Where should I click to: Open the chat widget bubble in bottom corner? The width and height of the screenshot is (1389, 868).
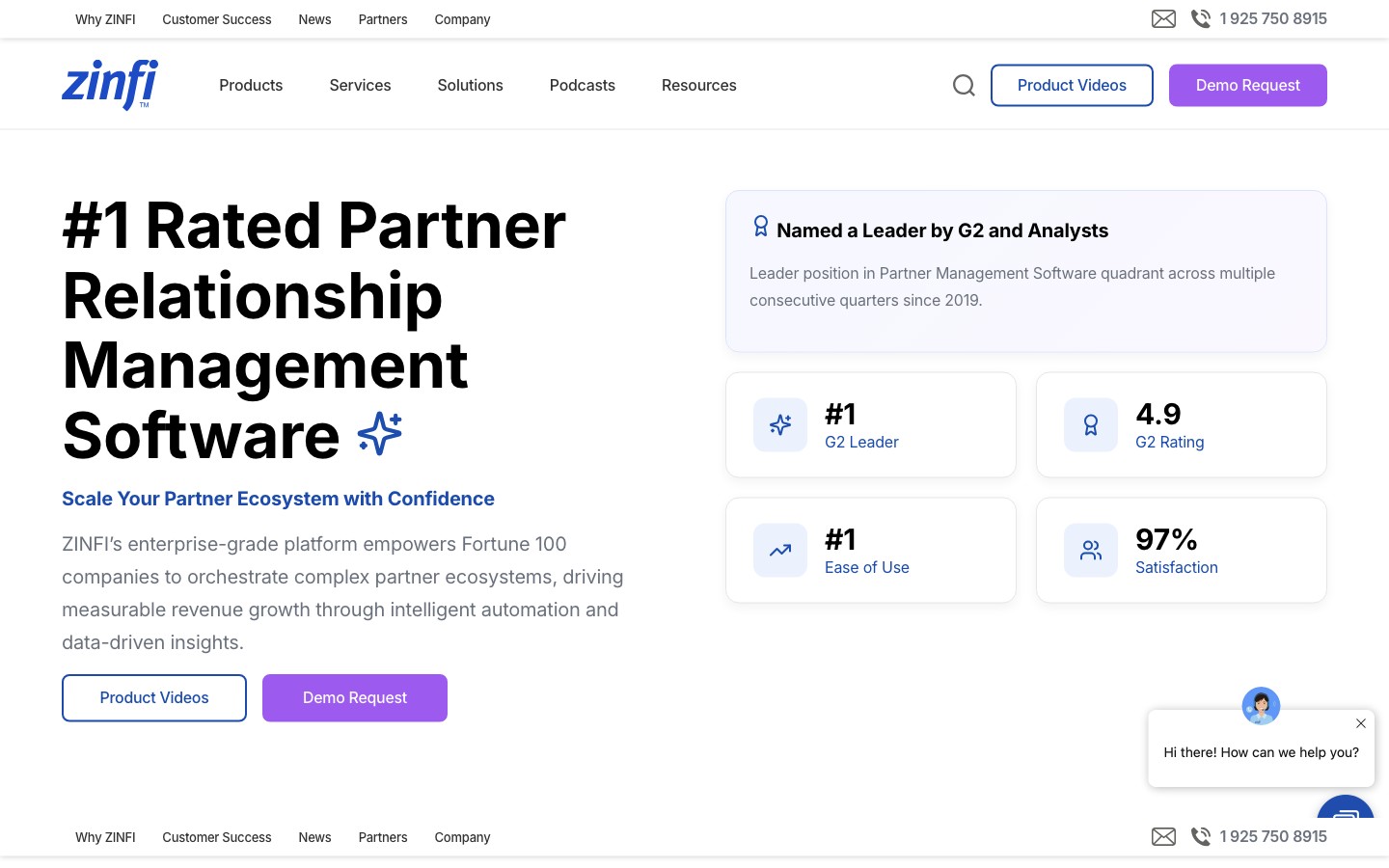pos(1346,807)
